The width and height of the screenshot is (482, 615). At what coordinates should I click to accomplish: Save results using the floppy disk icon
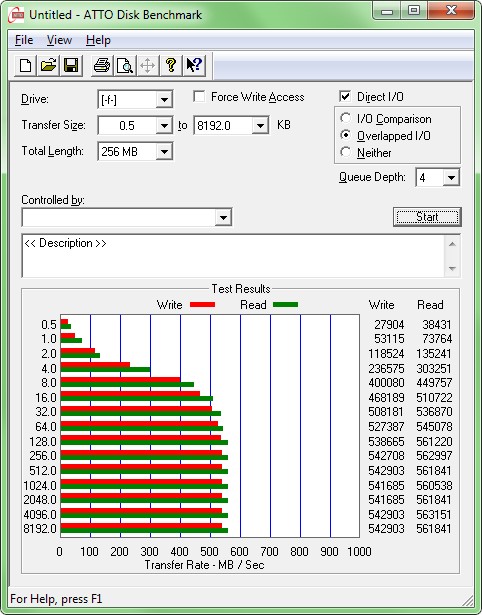pos(71,65)
